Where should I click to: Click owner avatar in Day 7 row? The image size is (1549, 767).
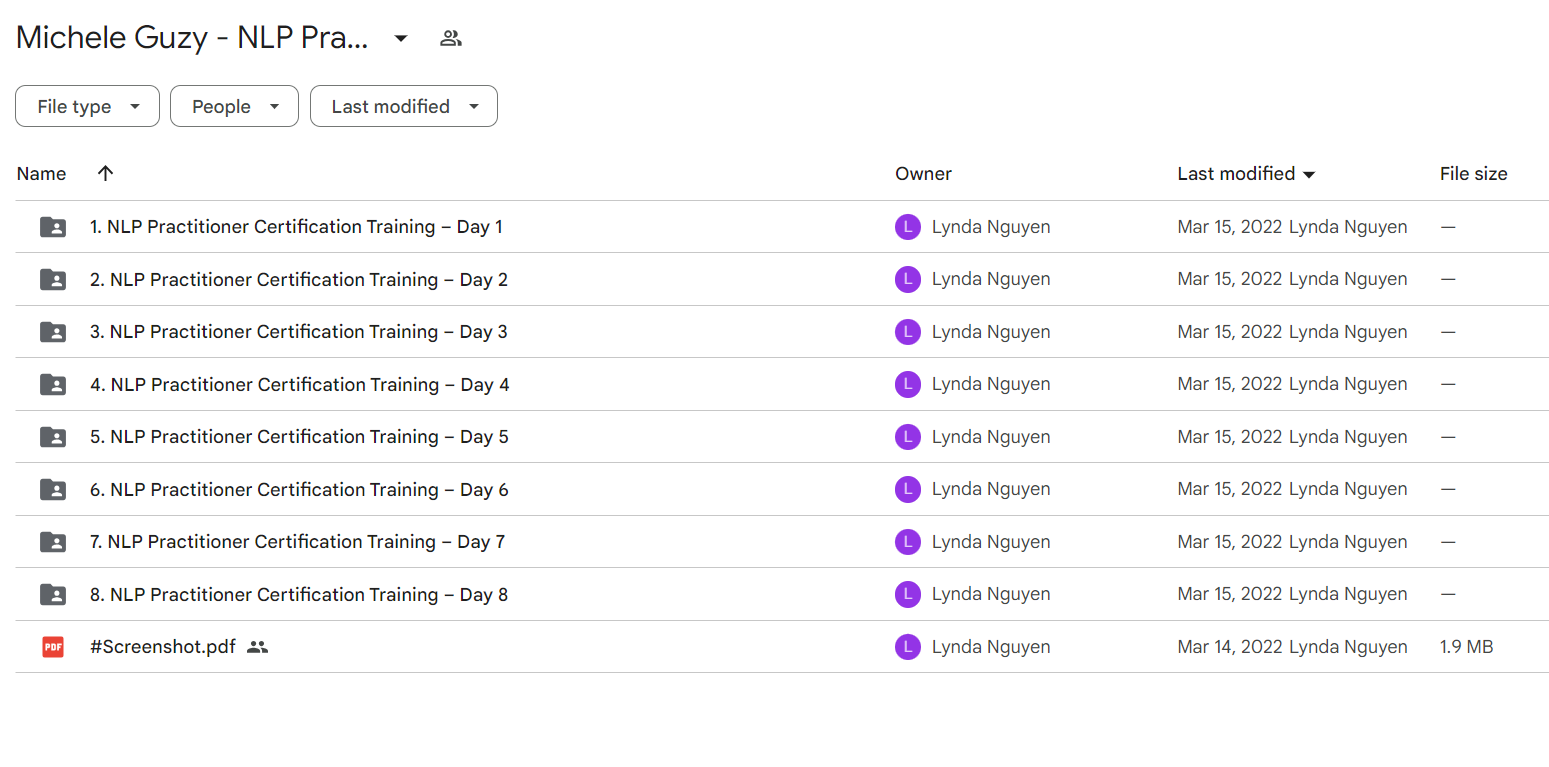(907, 542)
